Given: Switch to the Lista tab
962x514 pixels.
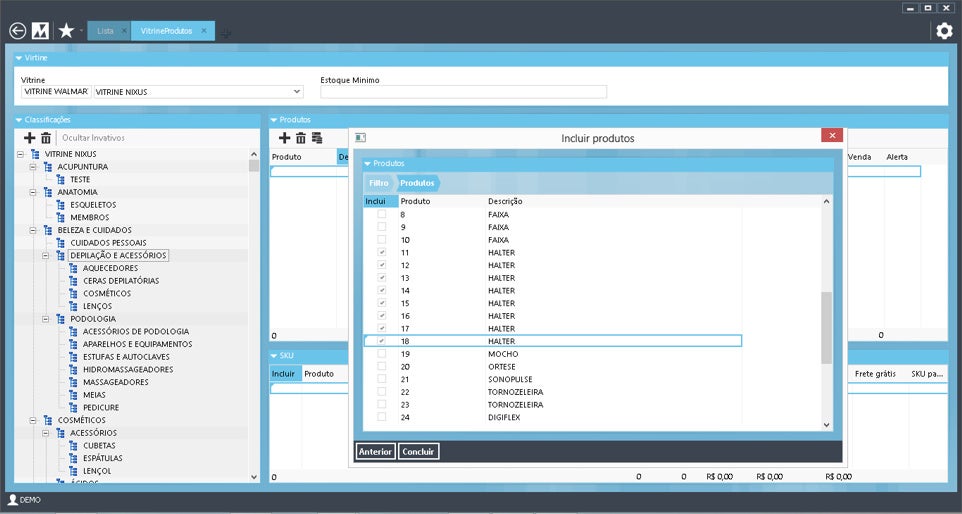Looking at the screenshot, I should click(105, 31).
